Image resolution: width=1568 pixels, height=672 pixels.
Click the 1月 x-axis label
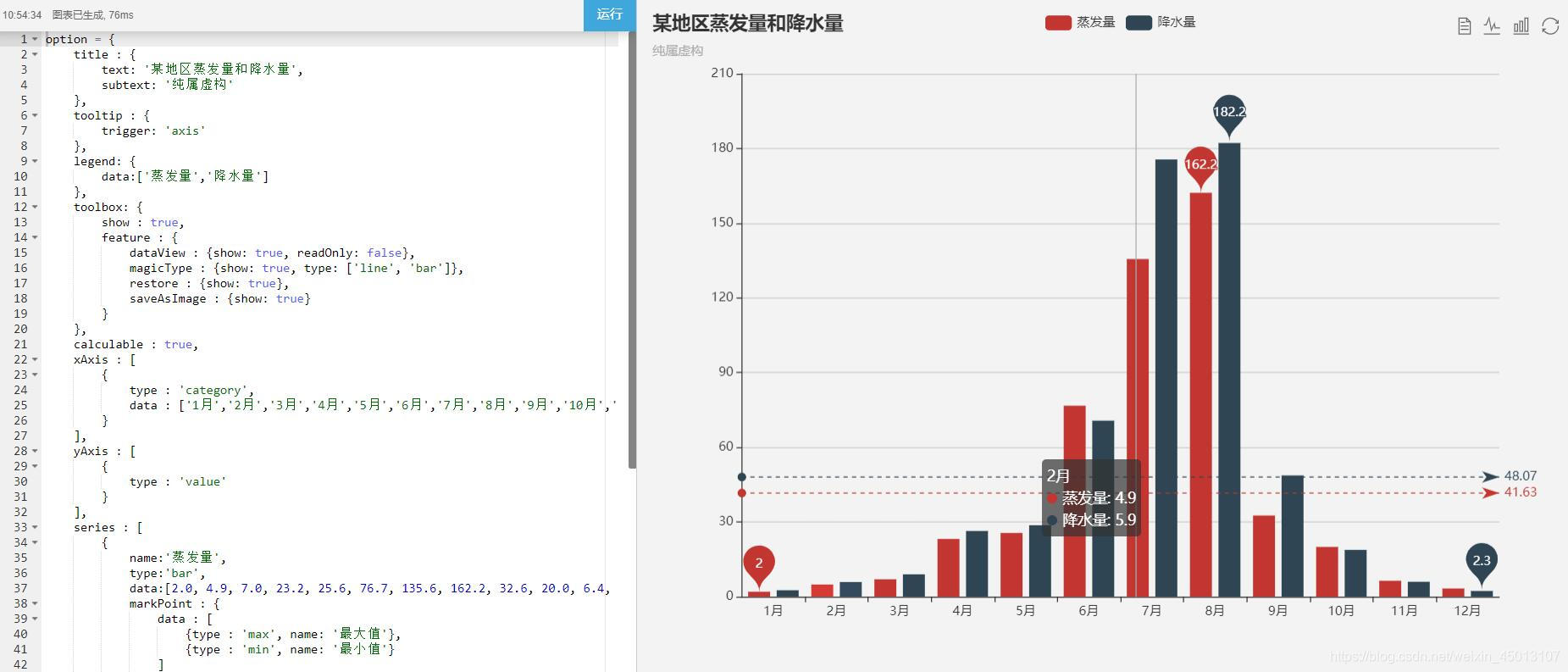point(773,611)
